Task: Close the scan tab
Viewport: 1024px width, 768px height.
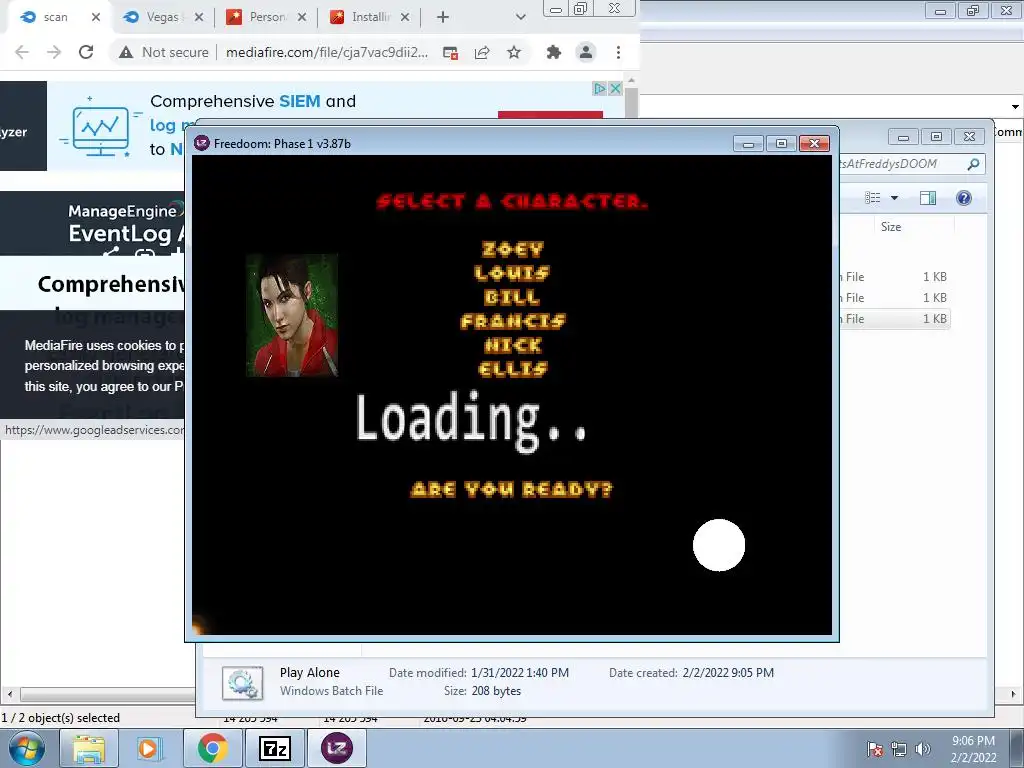Action: (96, 17)
